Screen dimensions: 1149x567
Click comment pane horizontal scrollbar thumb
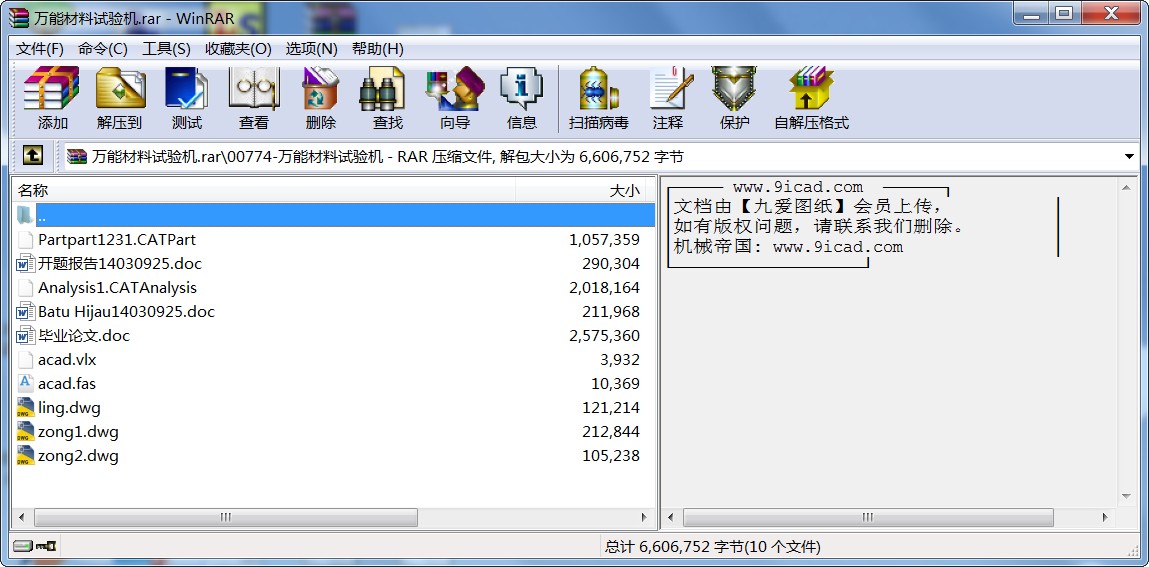click(x=868, y=517)
